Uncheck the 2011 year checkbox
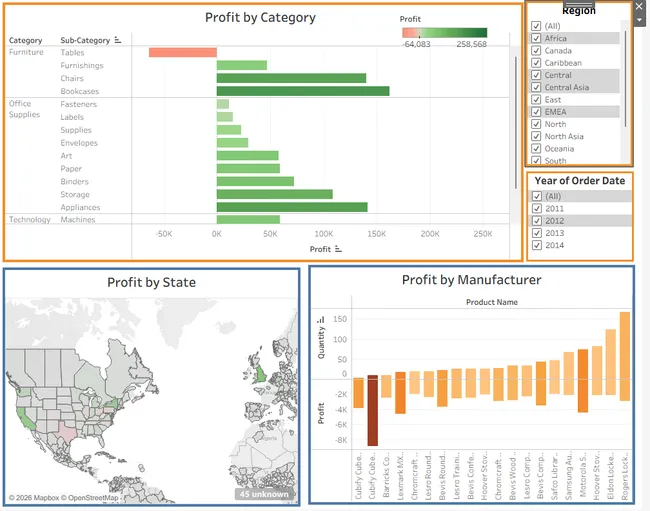This screenshot has height=511, width=650. (x=537, y=208)
